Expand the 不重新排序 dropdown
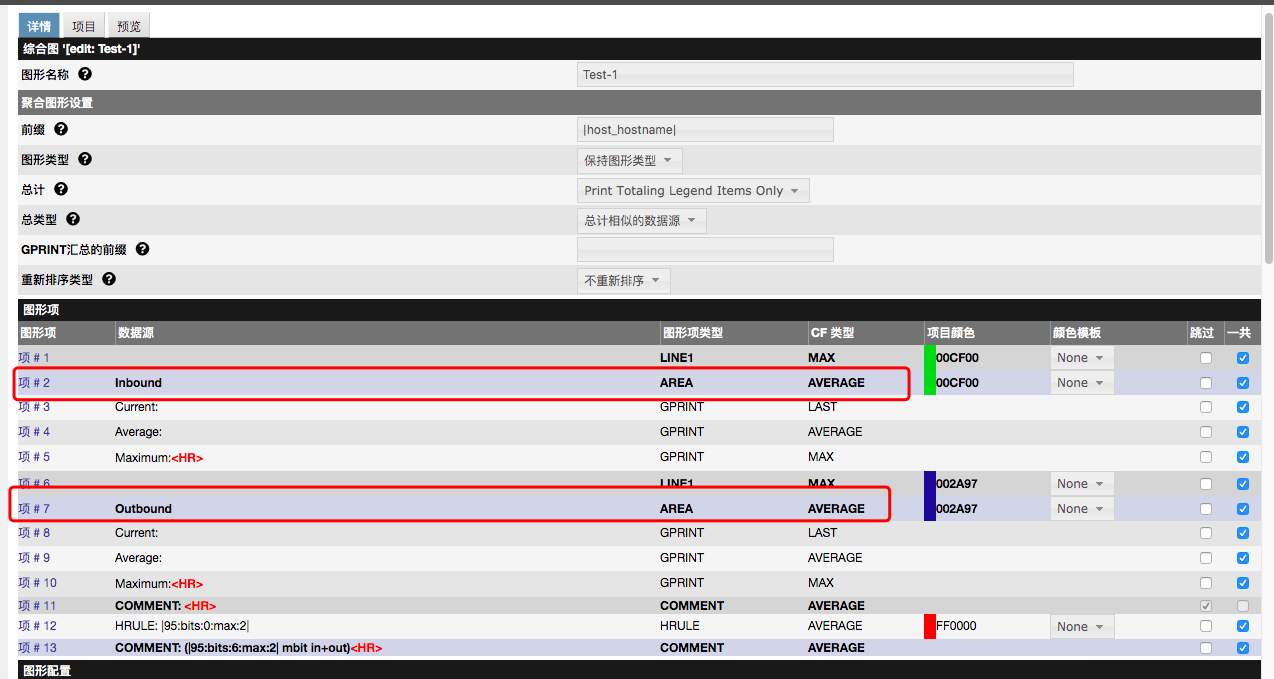Viewport: 1274px width, 679px height. pyautogui.click(x=623, y=281)
